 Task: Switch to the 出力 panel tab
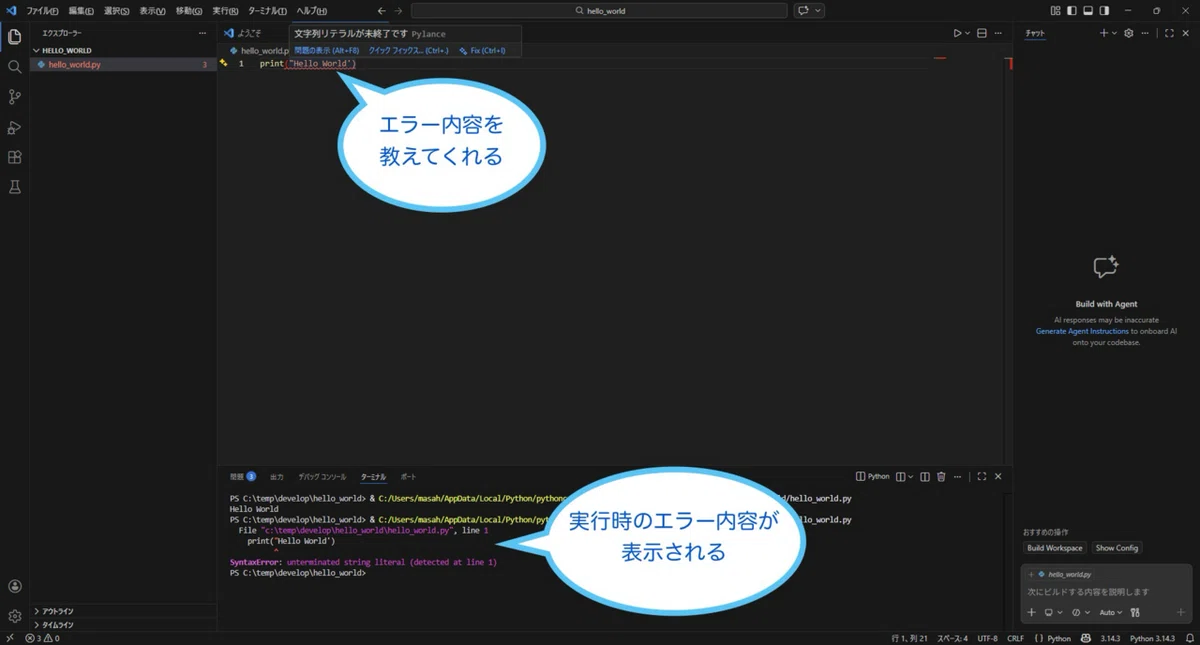coord(277,477)
